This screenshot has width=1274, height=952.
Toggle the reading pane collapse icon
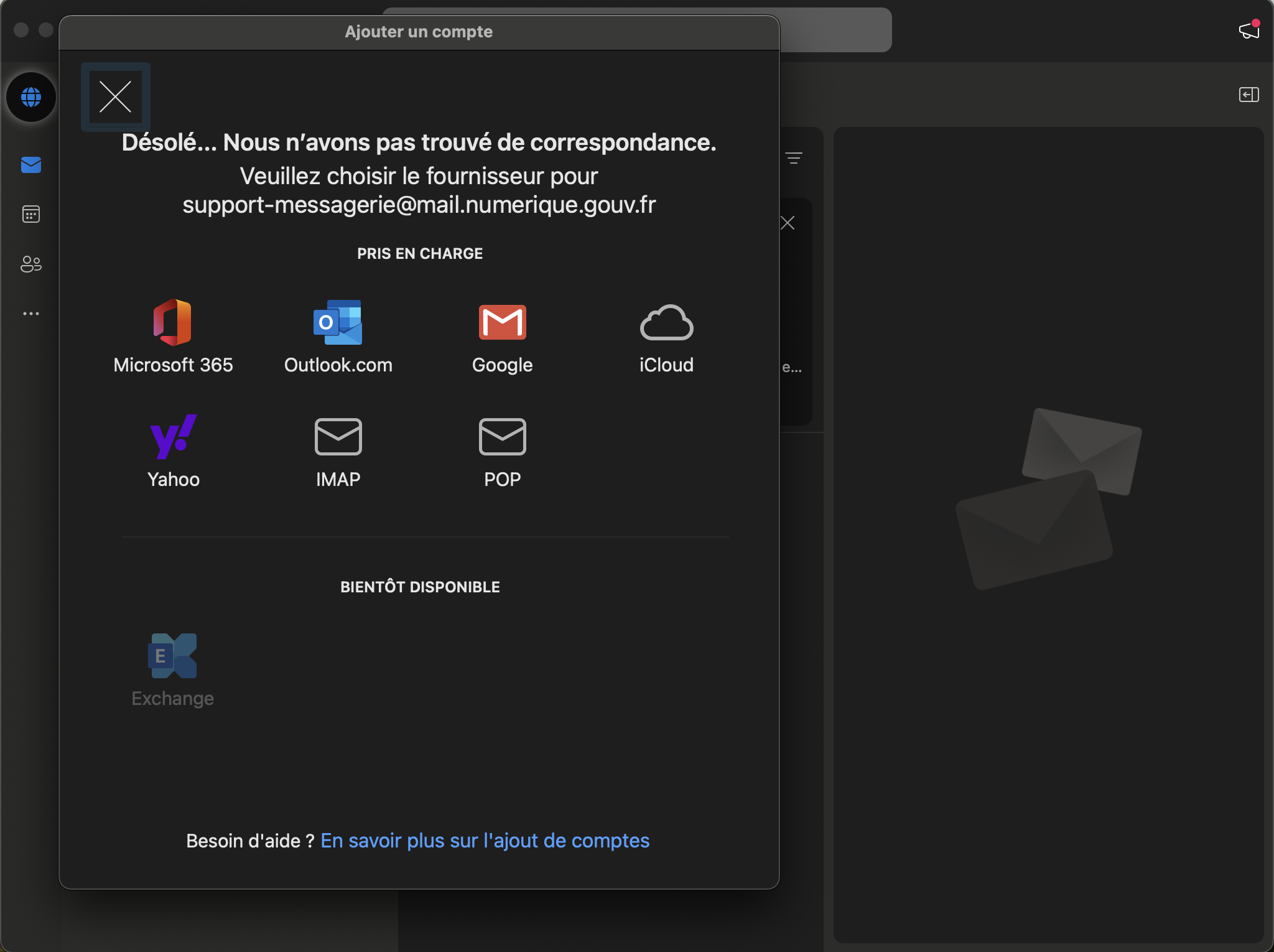click(1249, 95)
